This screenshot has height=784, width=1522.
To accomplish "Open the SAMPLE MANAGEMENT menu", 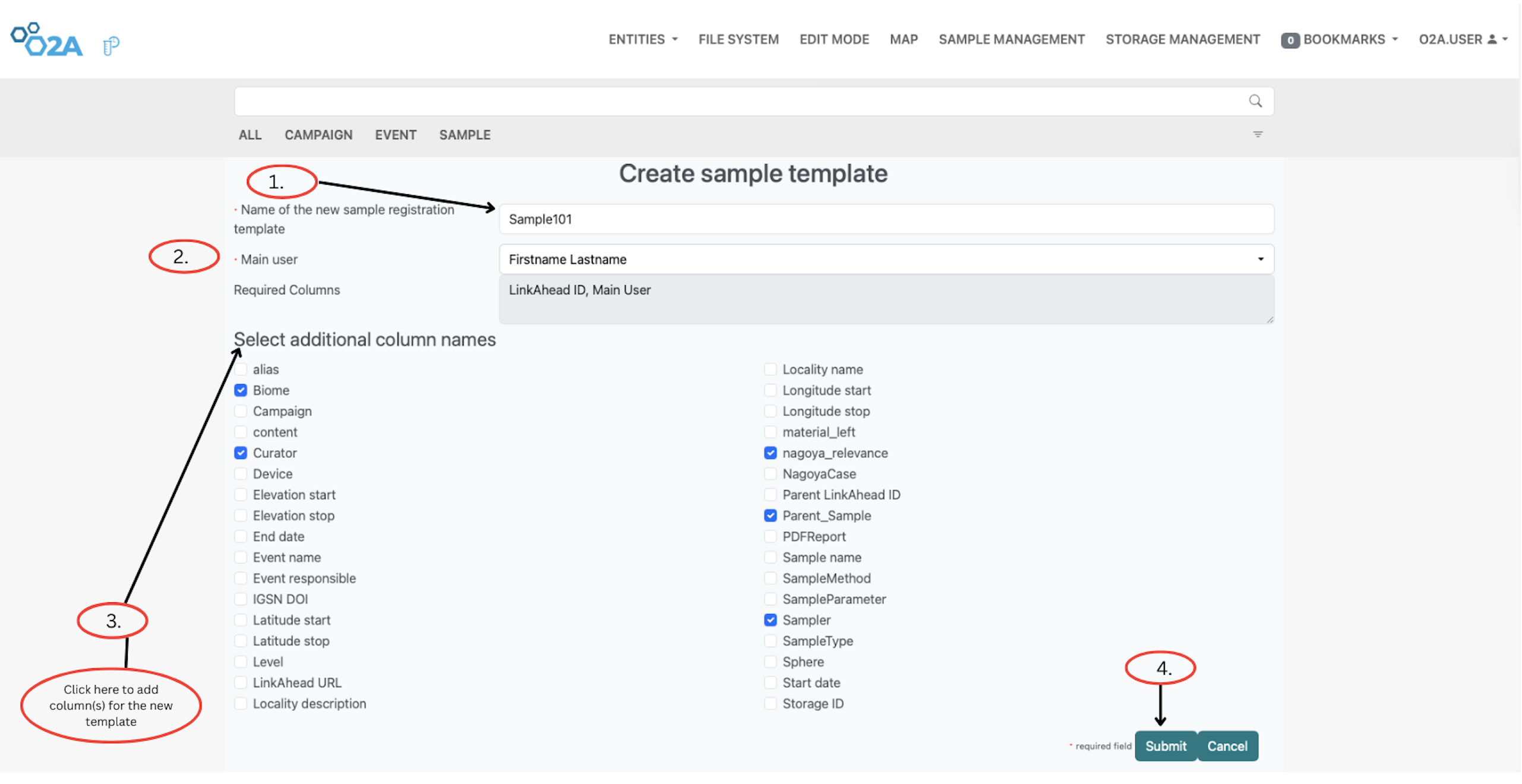I will click(1012, 39).
